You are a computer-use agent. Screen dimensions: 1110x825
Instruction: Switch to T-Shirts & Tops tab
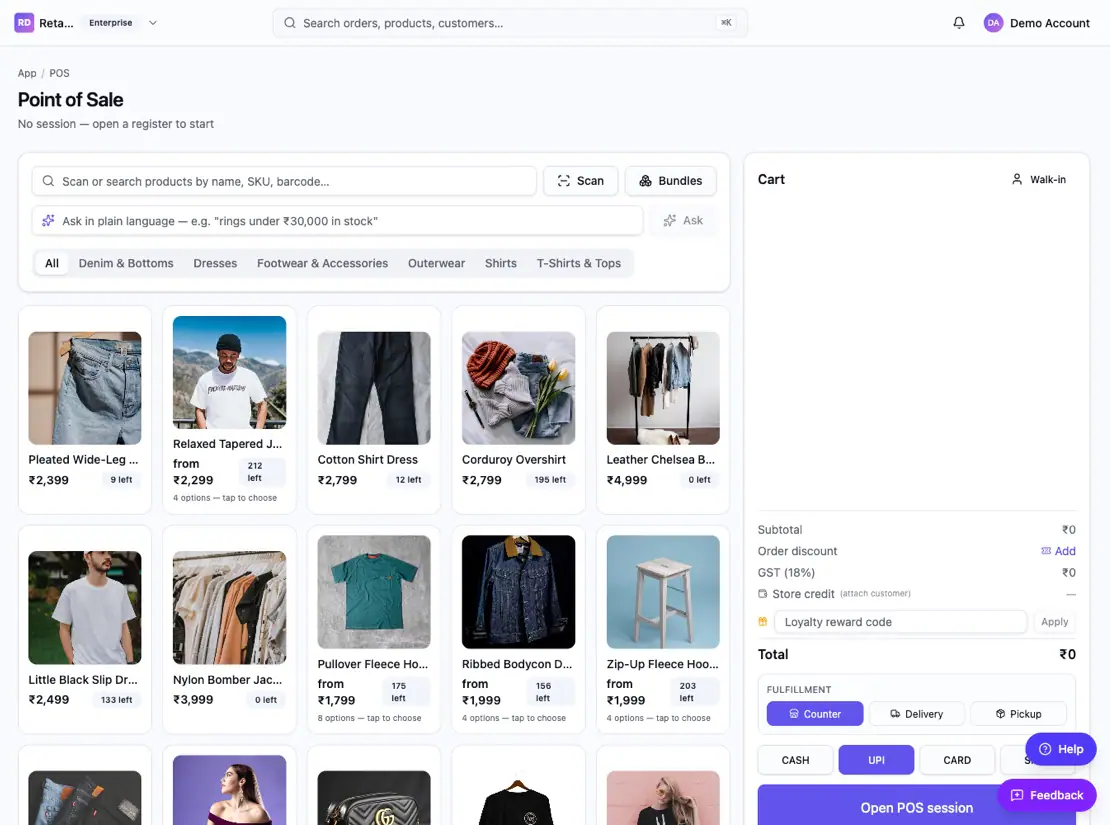click(578, 263)
